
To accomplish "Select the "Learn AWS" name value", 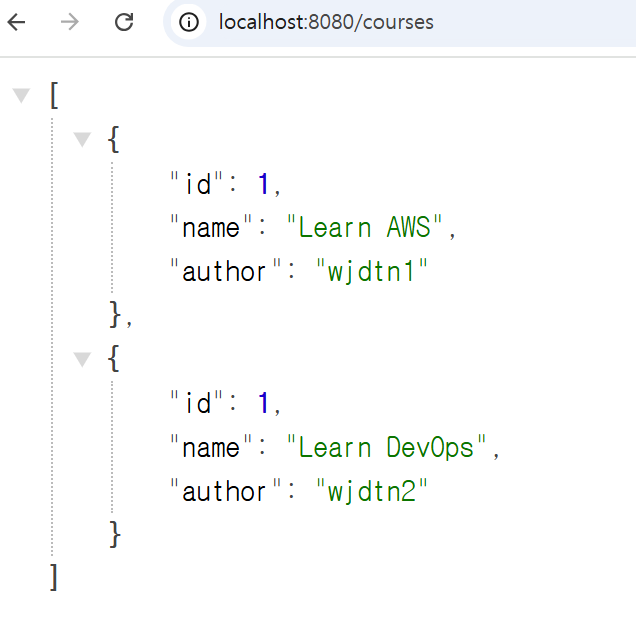I will point(364,227).
